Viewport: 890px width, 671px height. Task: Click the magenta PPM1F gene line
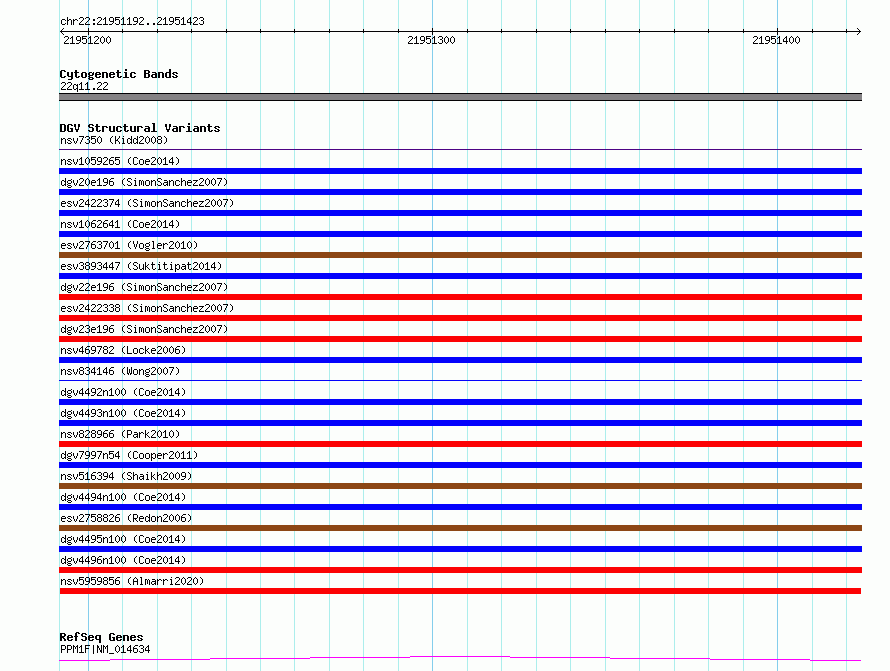click(x=460, y=659)
